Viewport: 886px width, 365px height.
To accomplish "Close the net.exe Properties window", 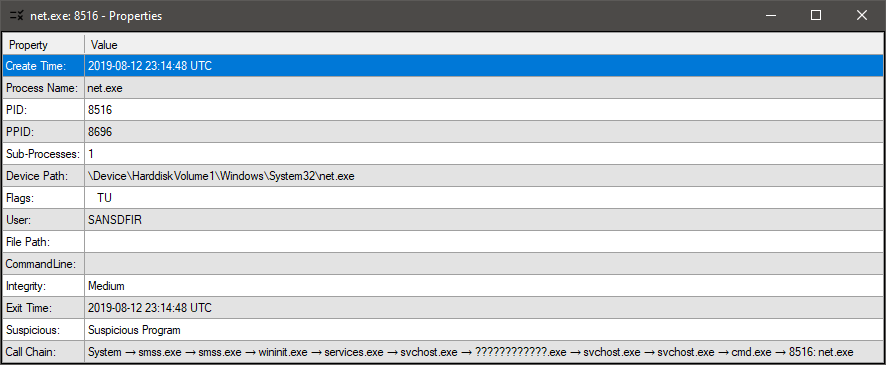I will tap(861, 16).
